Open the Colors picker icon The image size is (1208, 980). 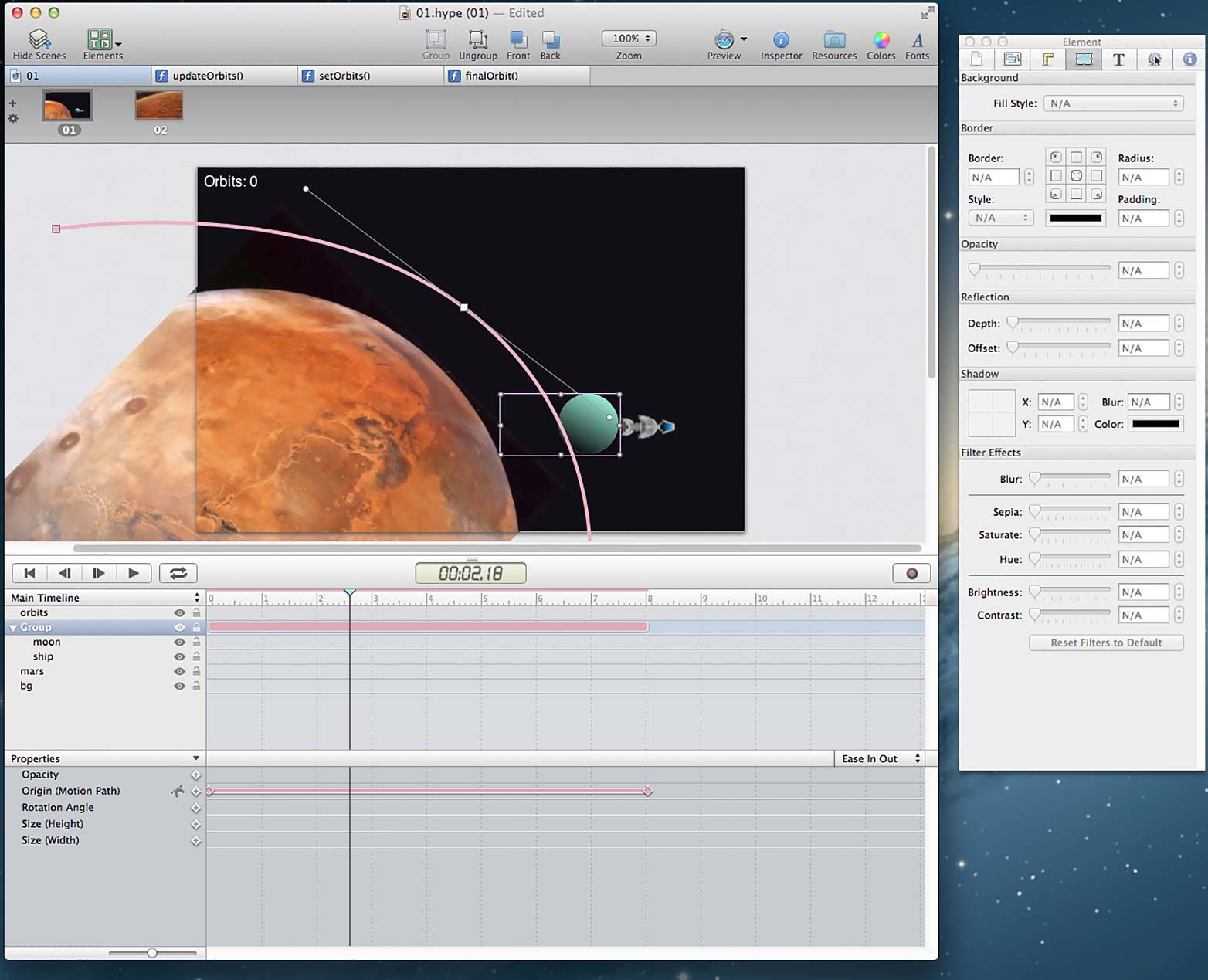point(881,39)
